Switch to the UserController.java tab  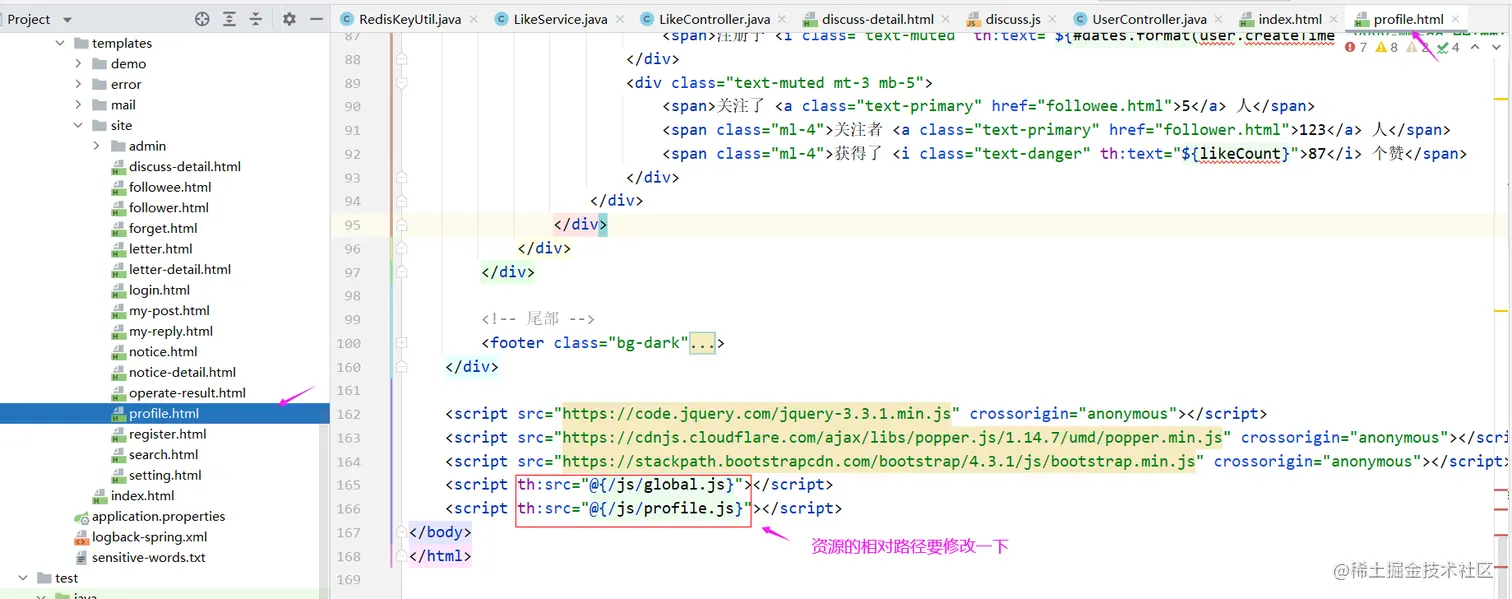click(1148, 19)
